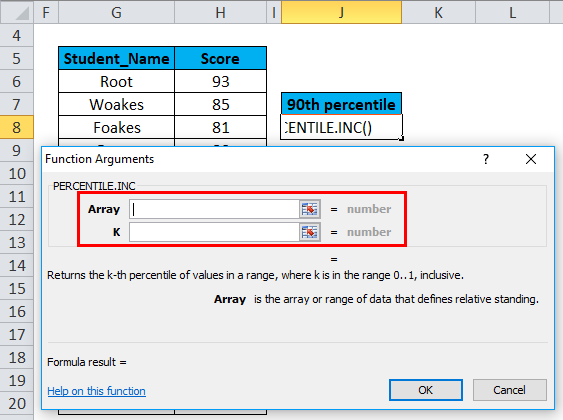This screenshot has height=420, width=563.
Task: Click into the Array input field
Action: (x=214, y=209)
